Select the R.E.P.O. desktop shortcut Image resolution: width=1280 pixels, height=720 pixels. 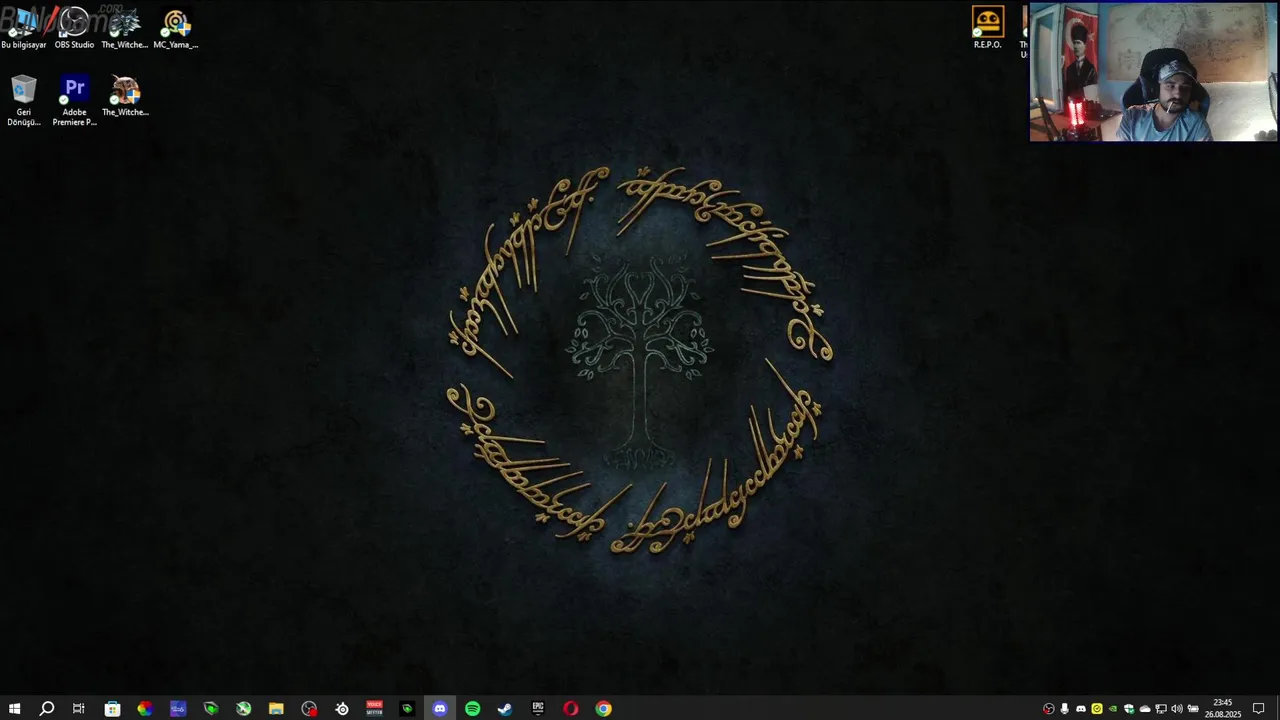(987, 28)
